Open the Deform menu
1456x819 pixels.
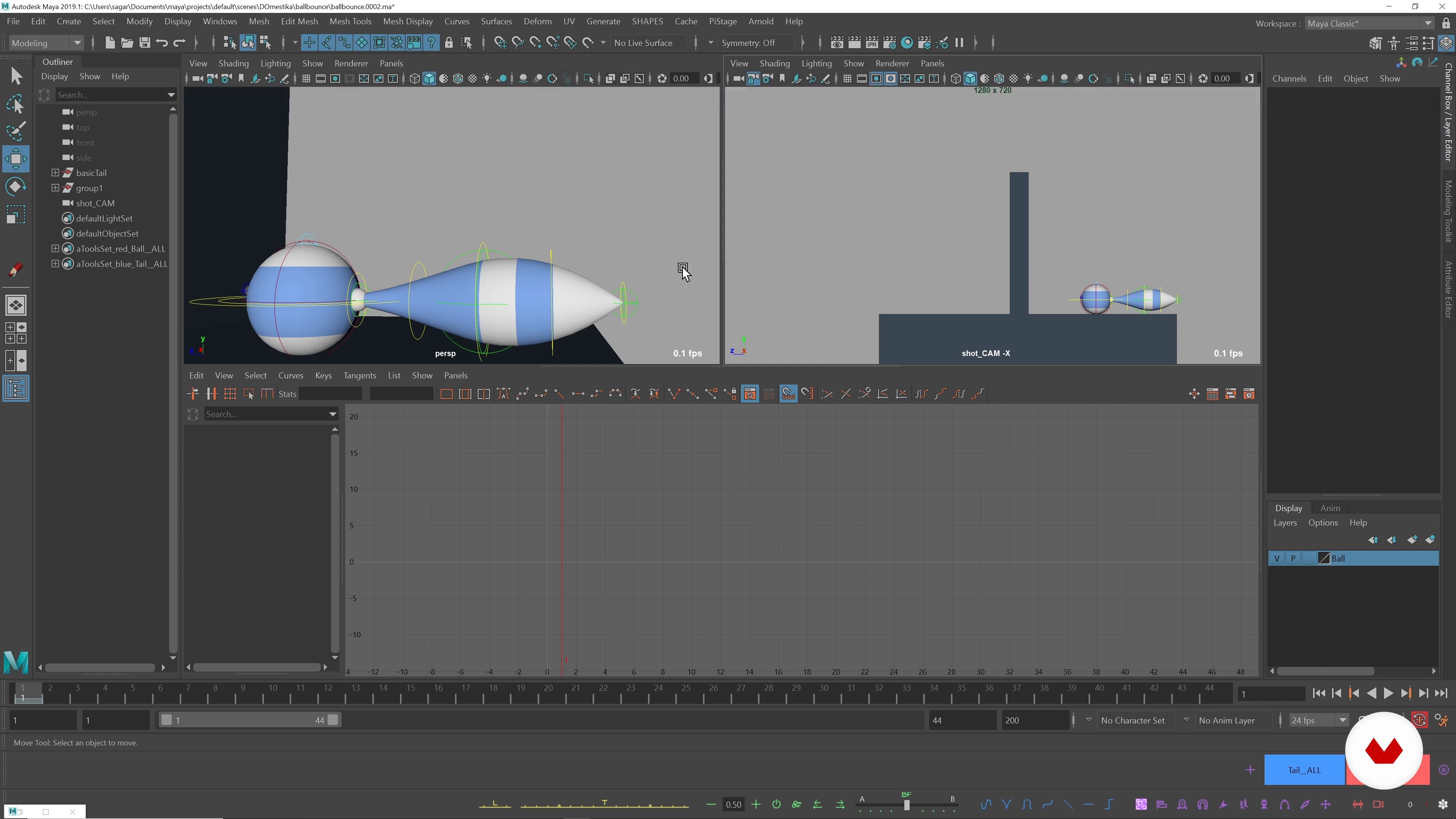(x=537, y=22)
